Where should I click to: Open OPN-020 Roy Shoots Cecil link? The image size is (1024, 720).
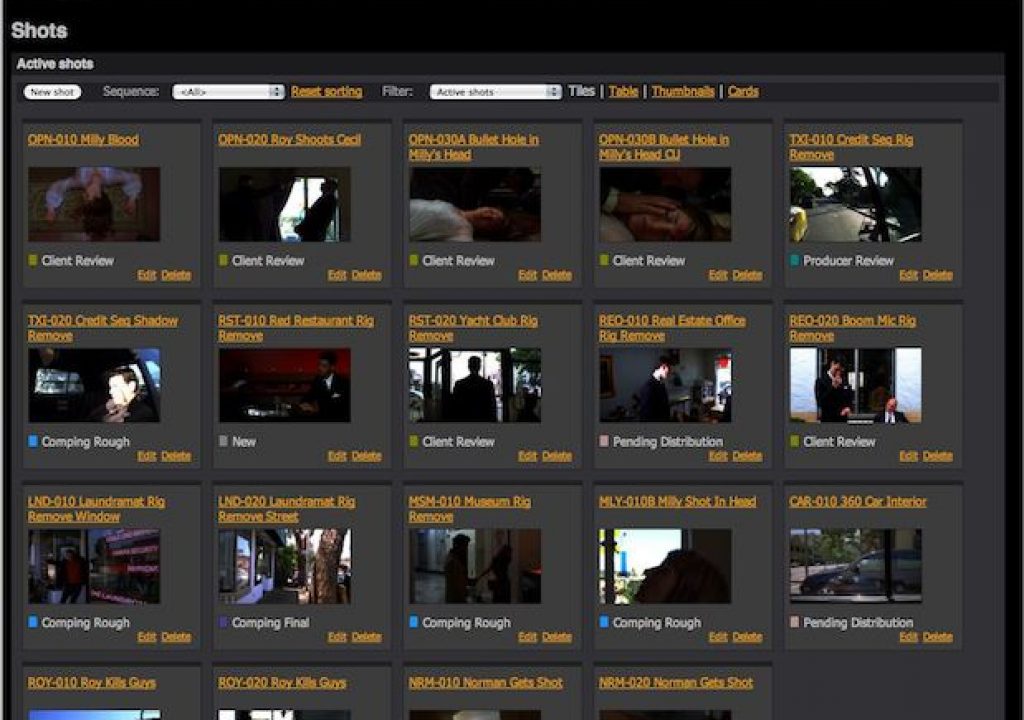(x=289, y=139)
